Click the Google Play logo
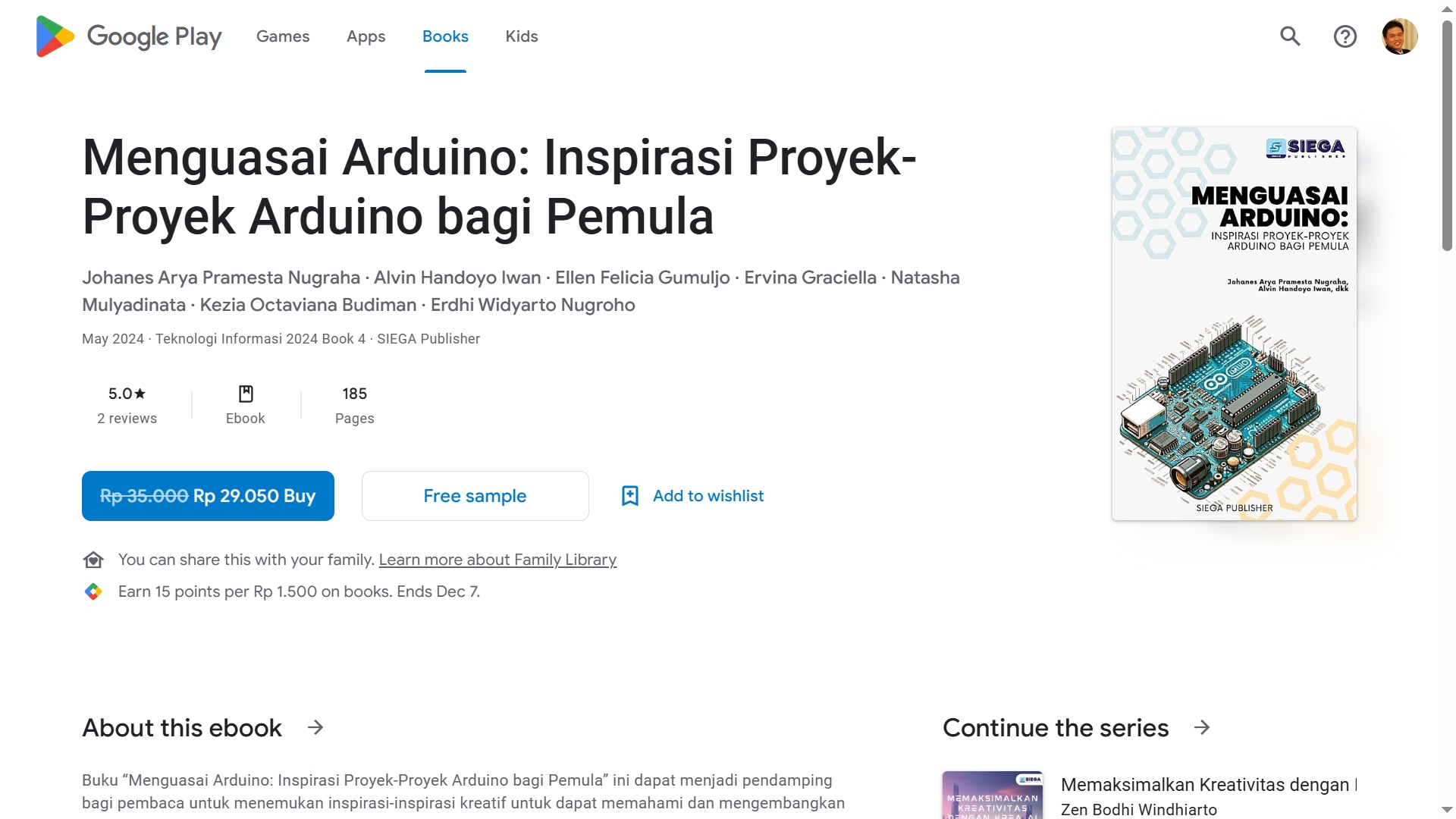The width and height of the screenshot is (1456, 819). 129,36
